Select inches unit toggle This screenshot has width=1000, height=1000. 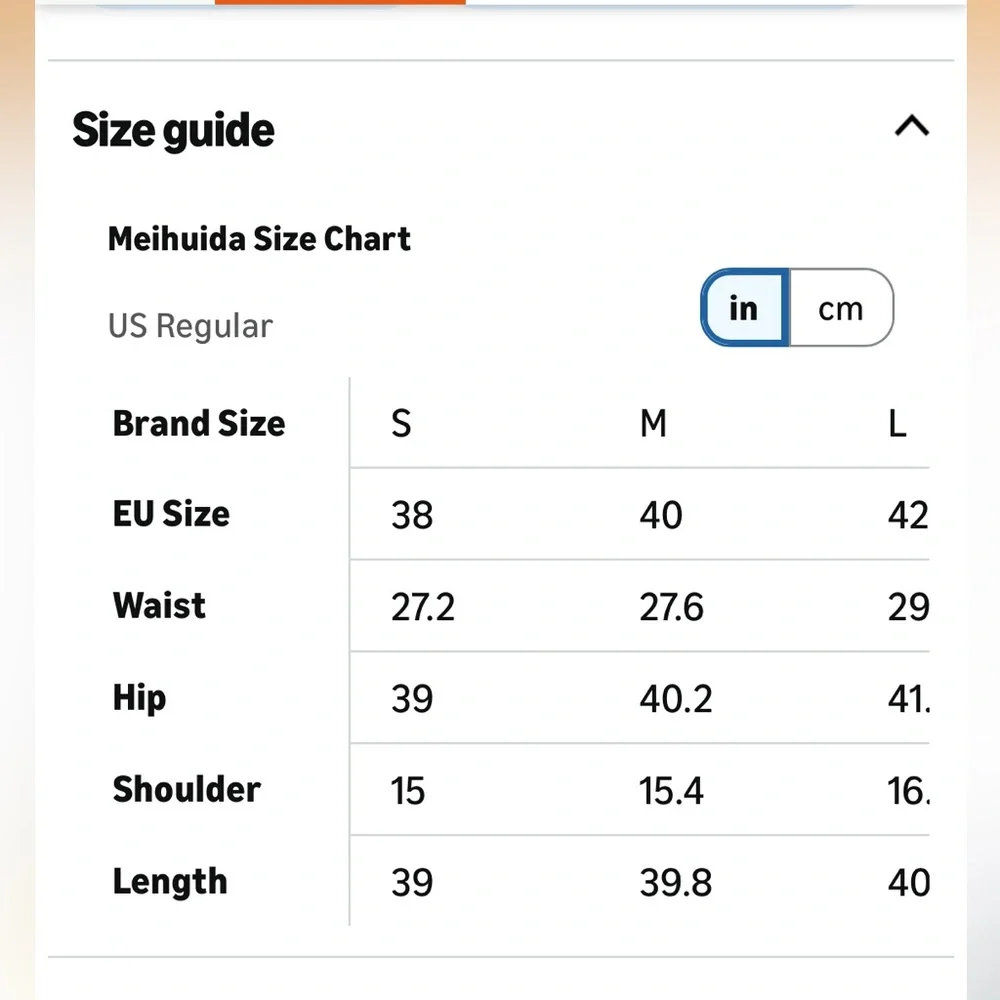click(745, 308)
